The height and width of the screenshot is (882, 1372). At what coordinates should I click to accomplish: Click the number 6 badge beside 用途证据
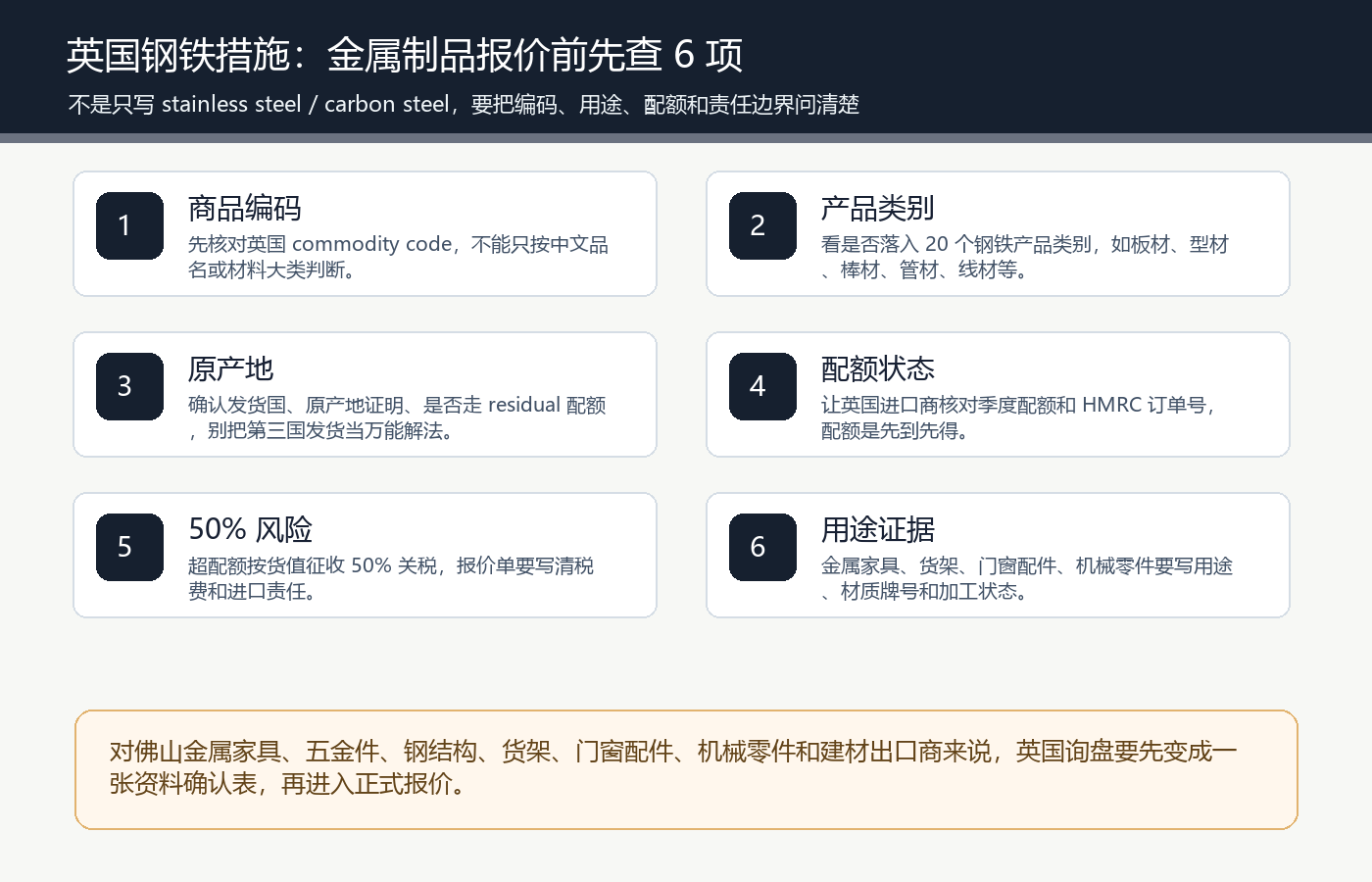click(x=762, y=547)
